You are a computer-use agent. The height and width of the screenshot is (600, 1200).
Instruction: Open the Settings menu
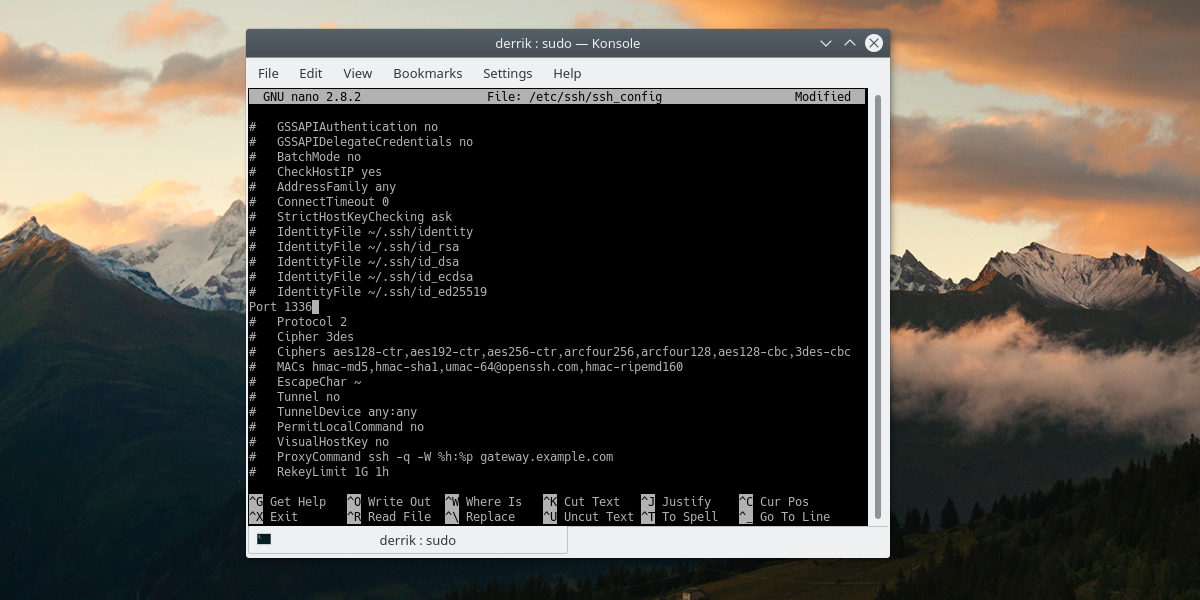[507, 73]
